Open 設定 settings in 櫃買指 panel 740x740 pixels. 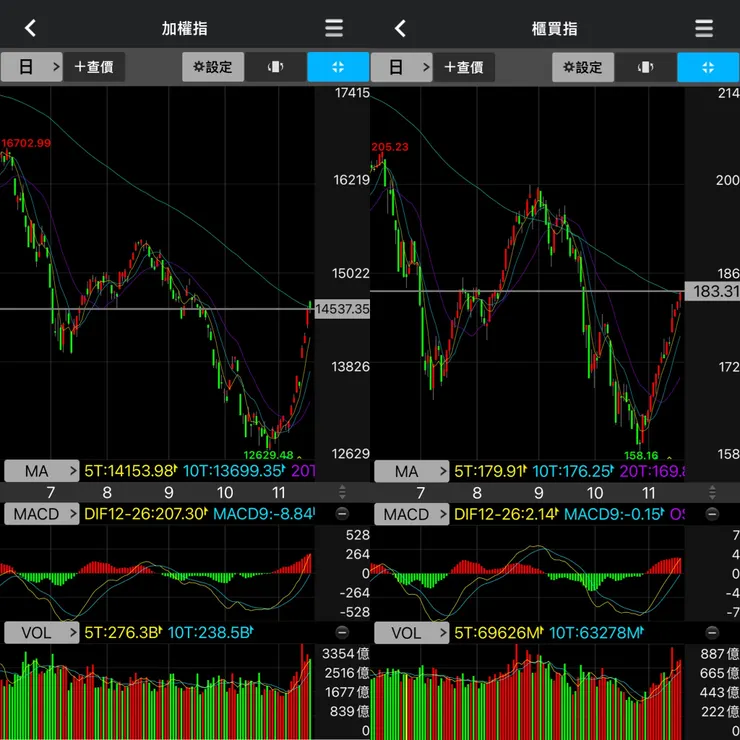point(583,67)
